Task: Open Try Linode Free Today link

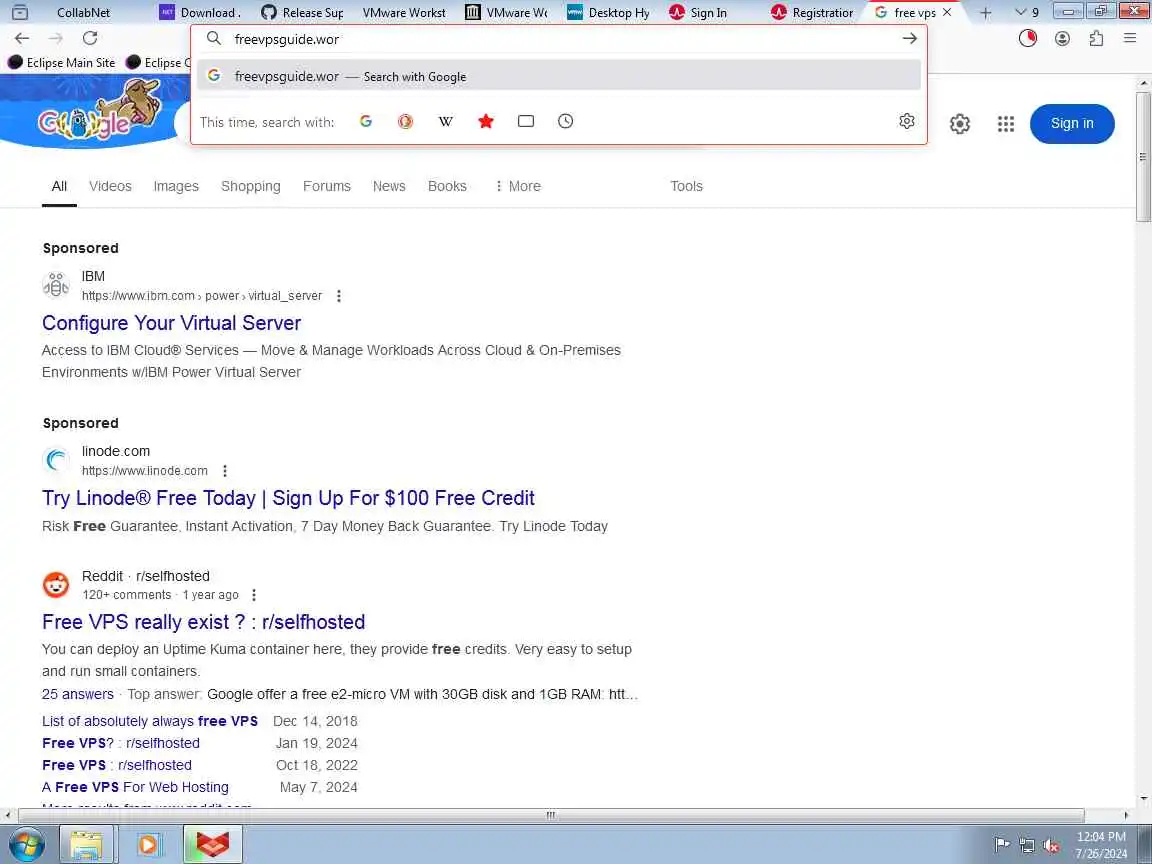Action: pyautogui.click(x=288, y=498)
